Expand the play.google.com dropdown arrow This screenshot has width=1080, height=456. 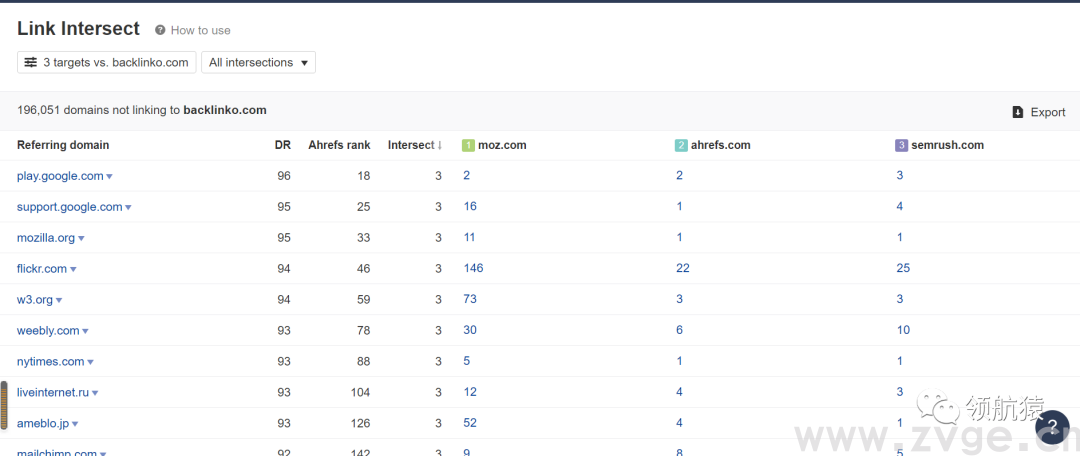[110, 177]
